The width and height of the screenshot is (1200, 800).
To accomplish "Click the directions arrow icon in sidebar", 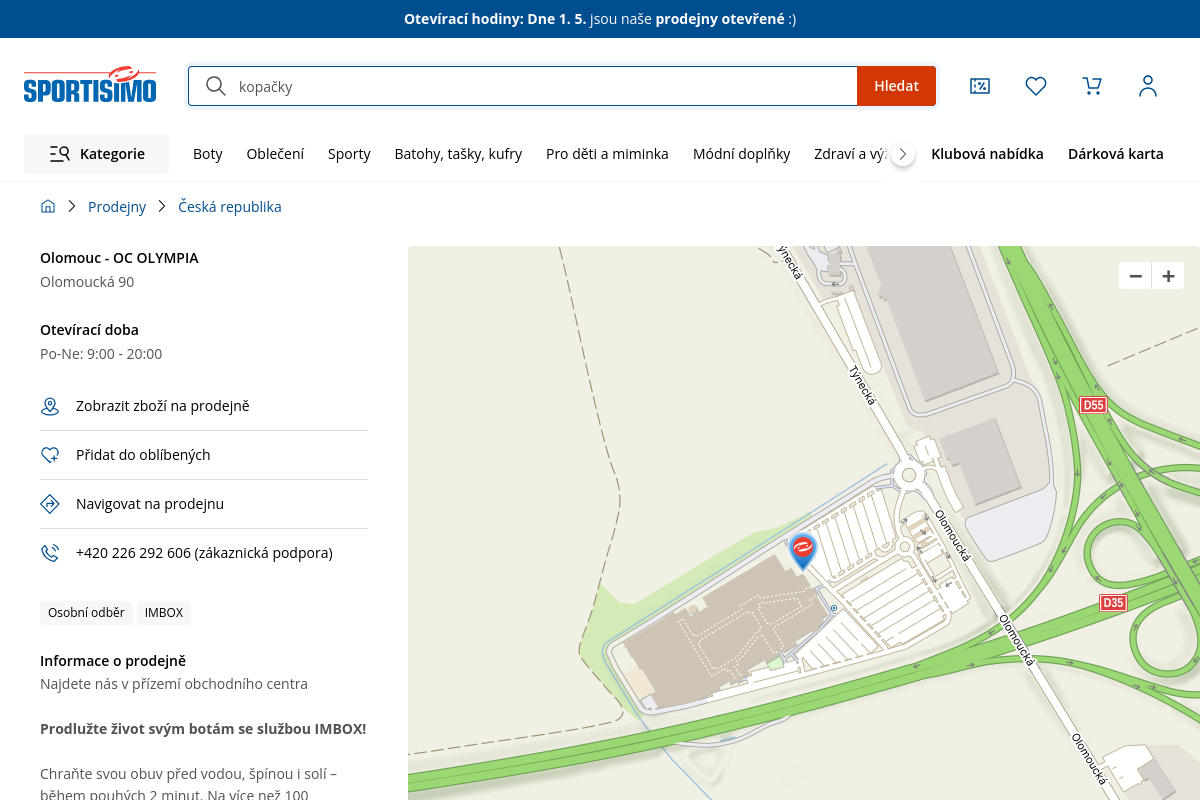I will pos(50,504).
